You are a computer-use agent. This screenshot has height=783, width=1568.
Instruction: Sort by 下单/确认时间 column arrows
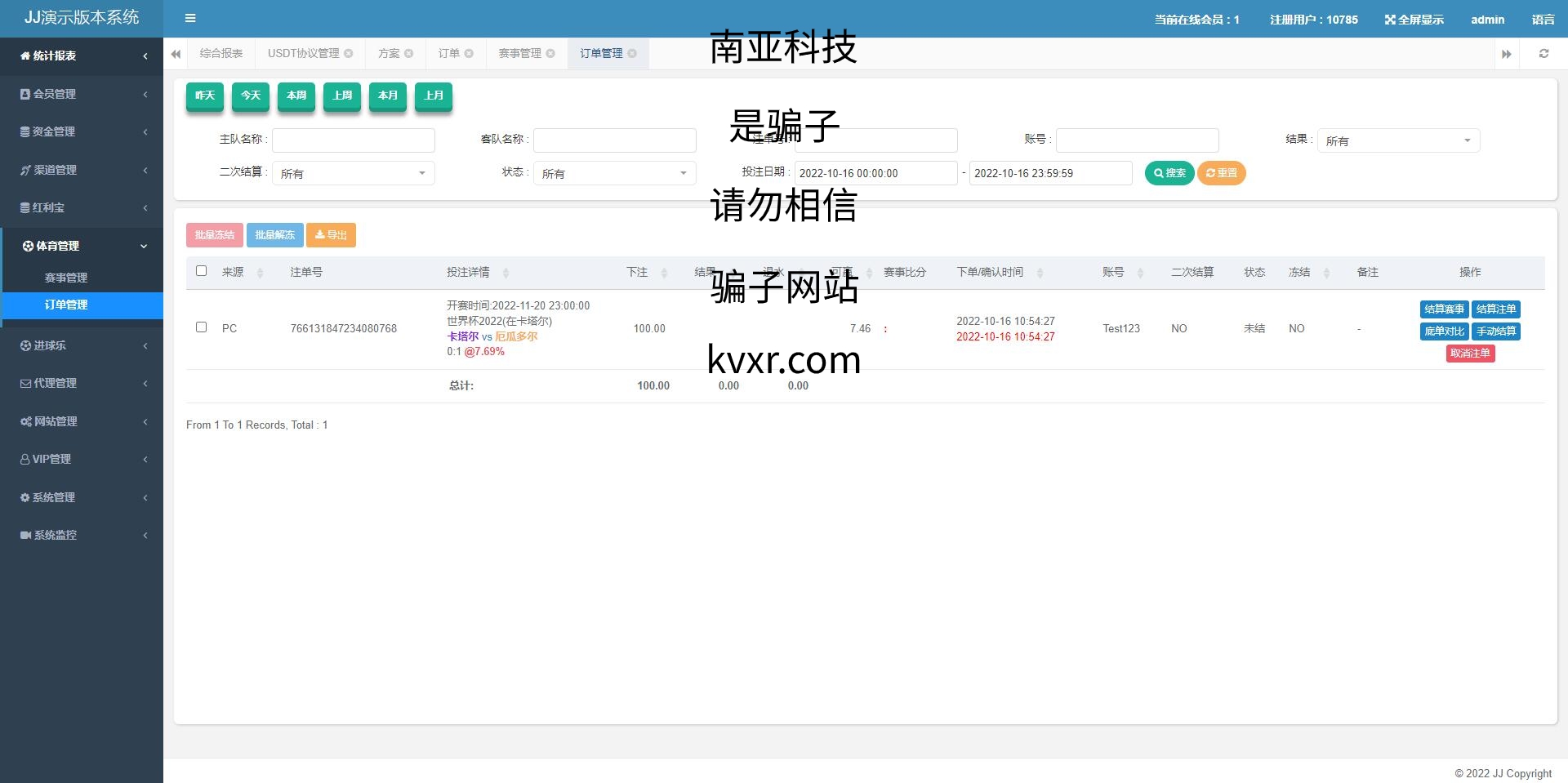click(x=1040, y=273)
